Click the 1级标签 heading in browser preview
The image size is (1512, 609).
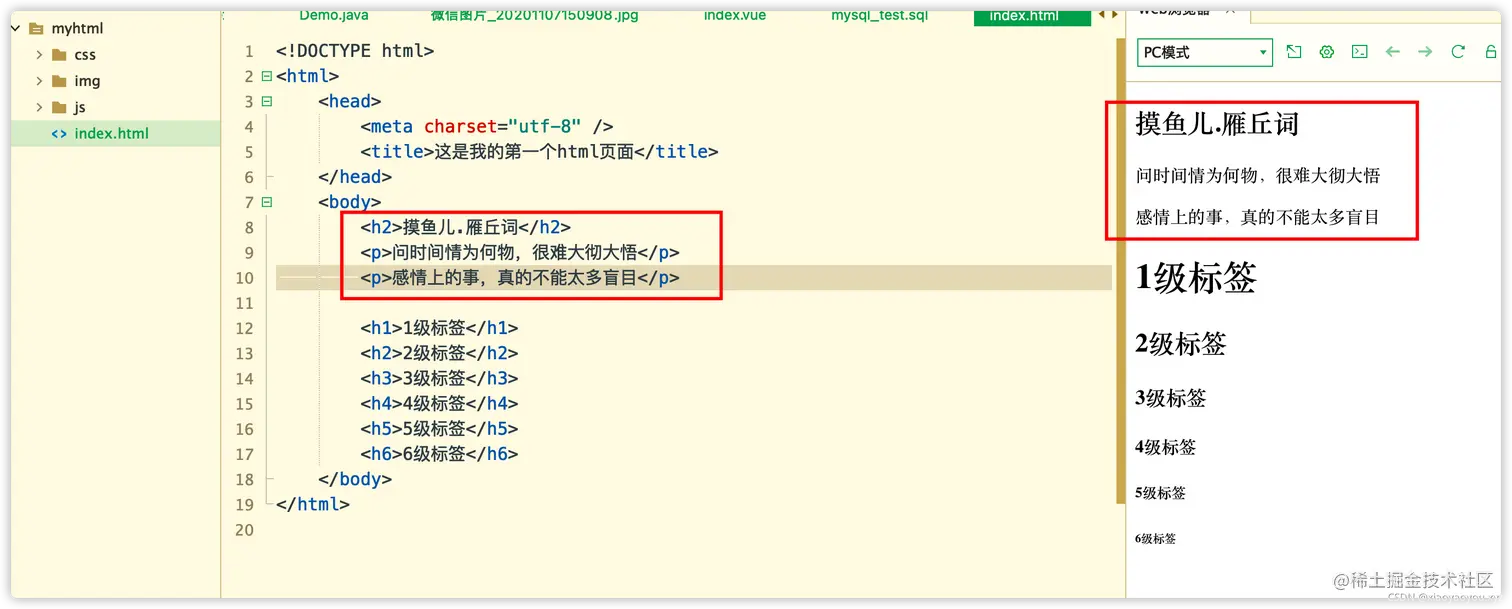(x=1196, y=278)
